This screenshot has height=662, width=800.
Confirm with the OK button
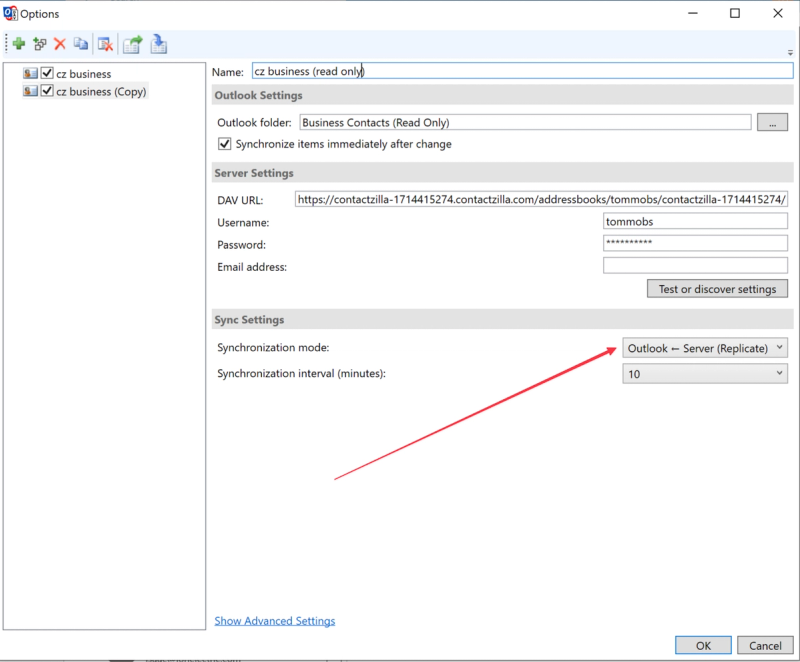(x=703, y=645)
